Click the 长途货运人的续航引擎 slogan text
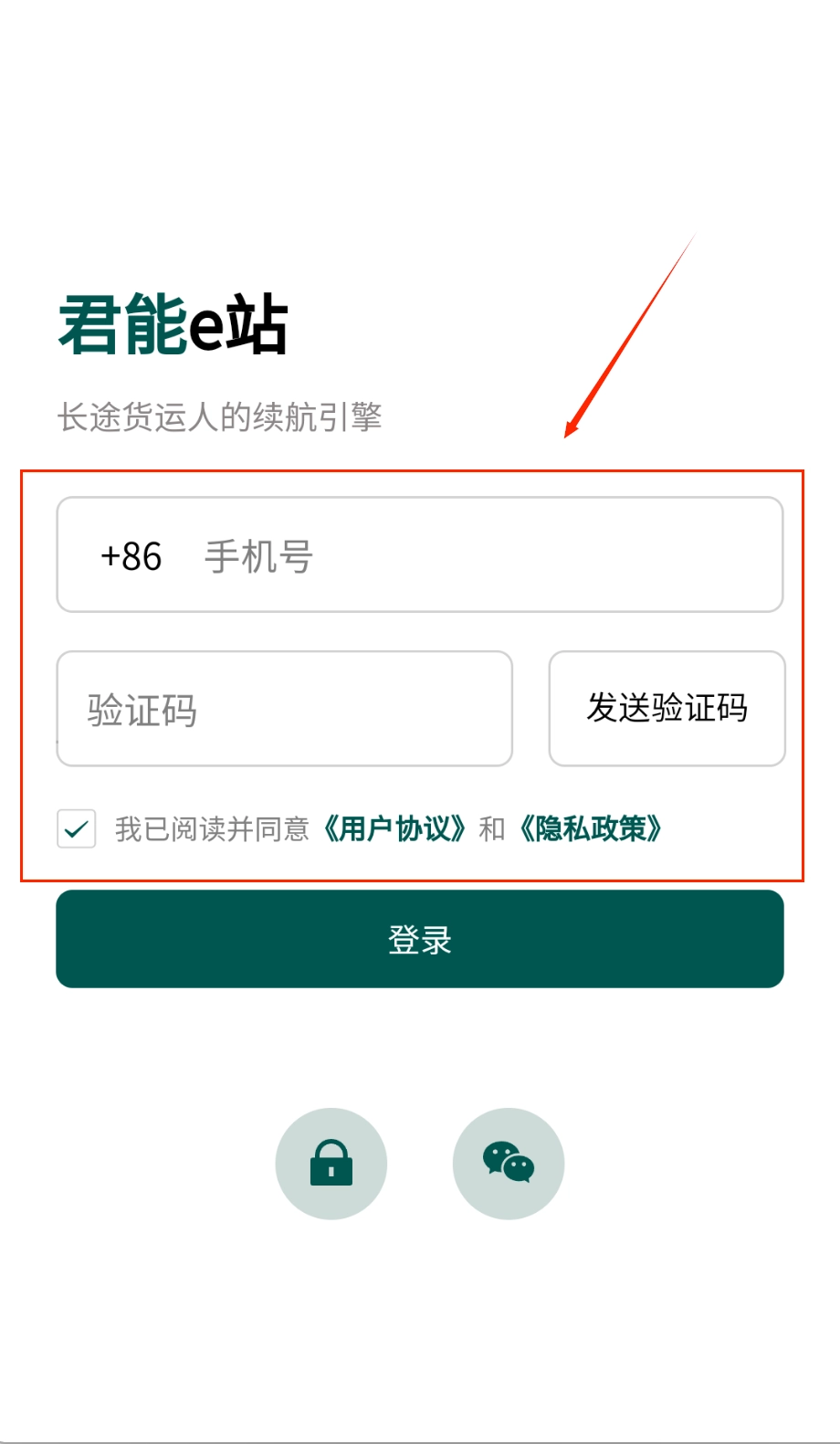Image resolution: width=840 pixels, height=1444 pixels. 219,417
